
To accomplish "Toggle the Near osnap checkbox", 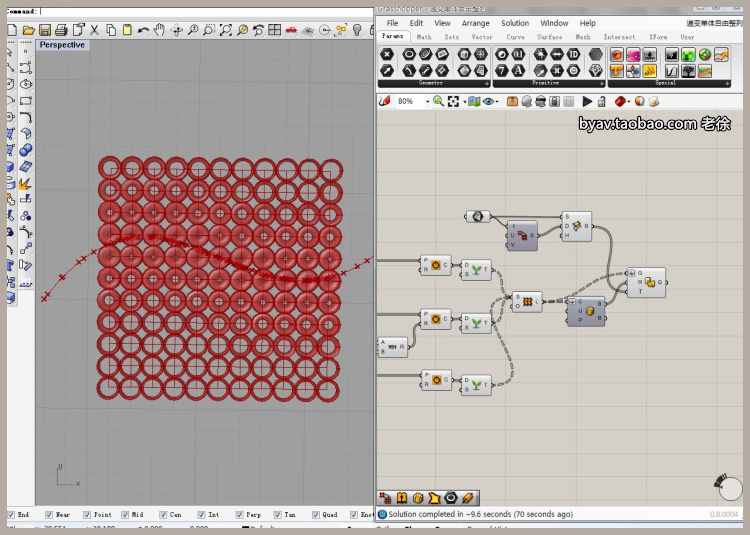I will [49, 515].
